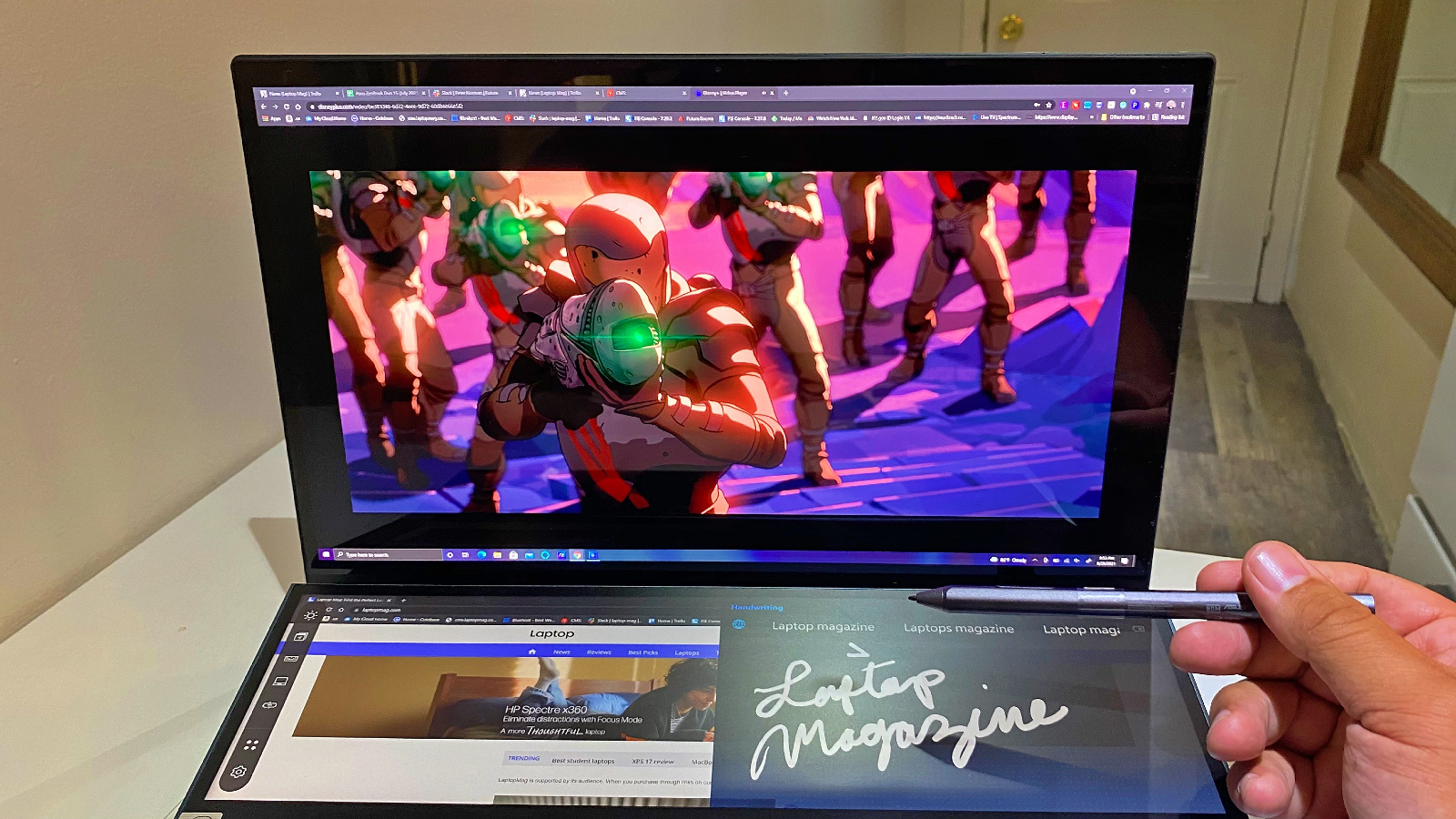Open Task View from taskbar
Image resolution: width=1456 pixels, height=819 pixels.
465,554
